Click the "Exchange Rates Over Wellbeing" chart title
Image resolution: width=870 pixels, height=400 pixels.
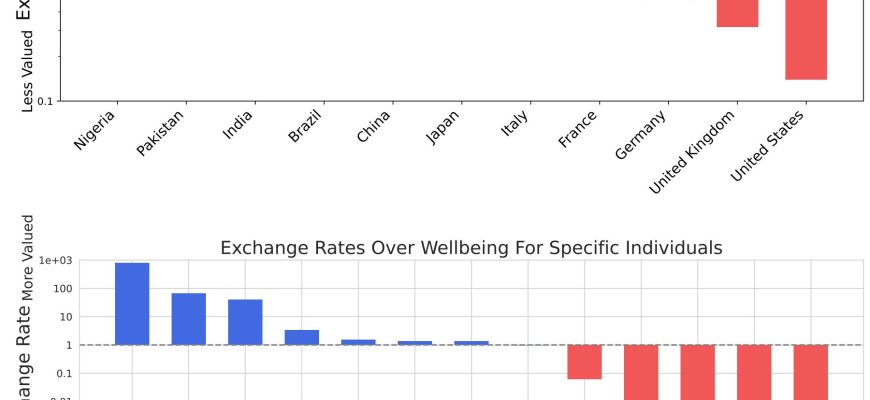(471, 247)
